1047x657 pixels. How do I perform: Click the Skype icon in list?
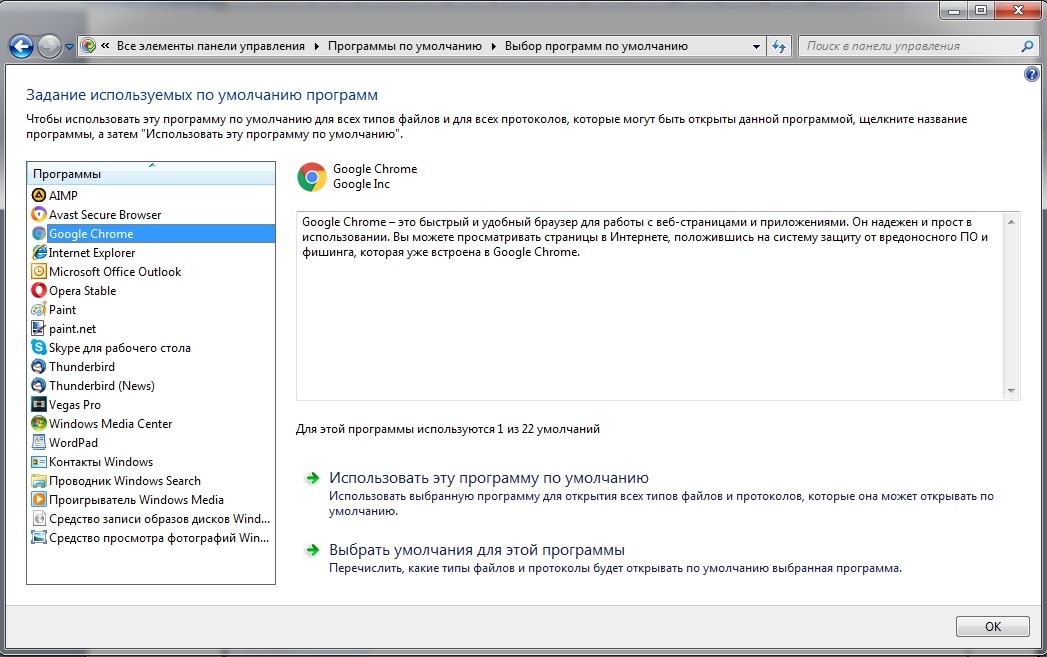click(39, 347)
